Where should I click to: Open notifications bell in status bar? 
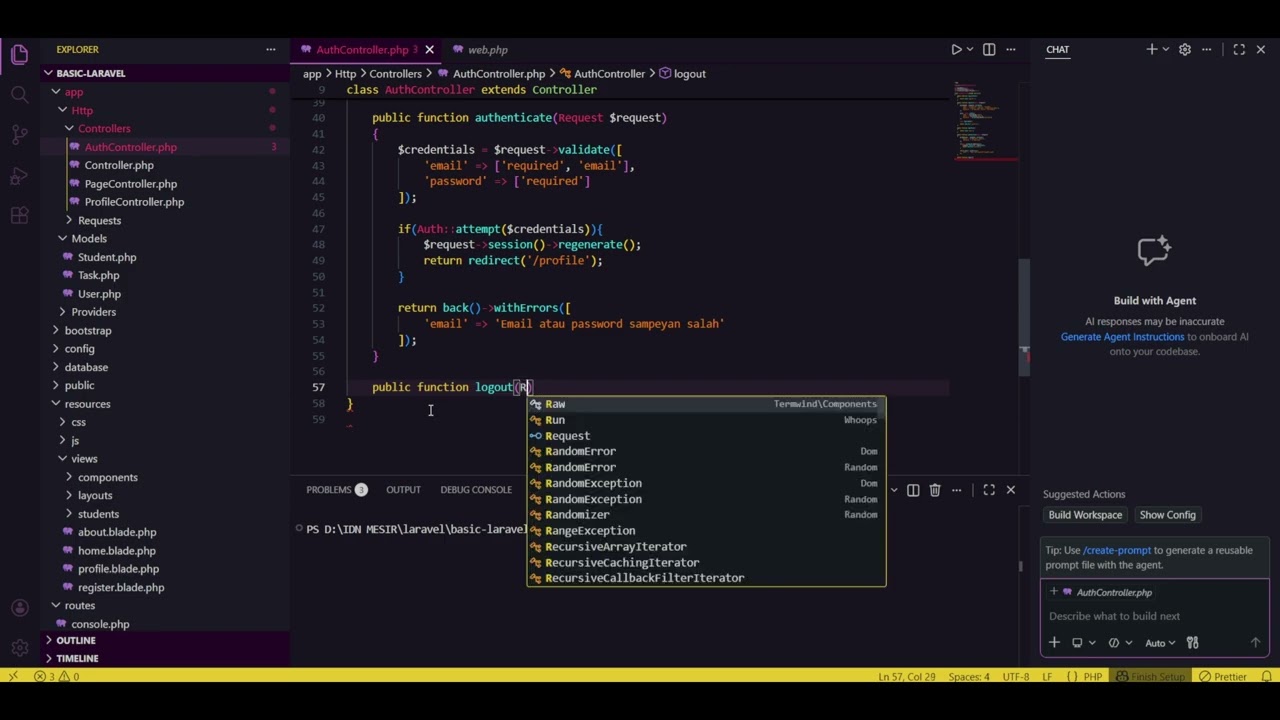pos(1266,677)
